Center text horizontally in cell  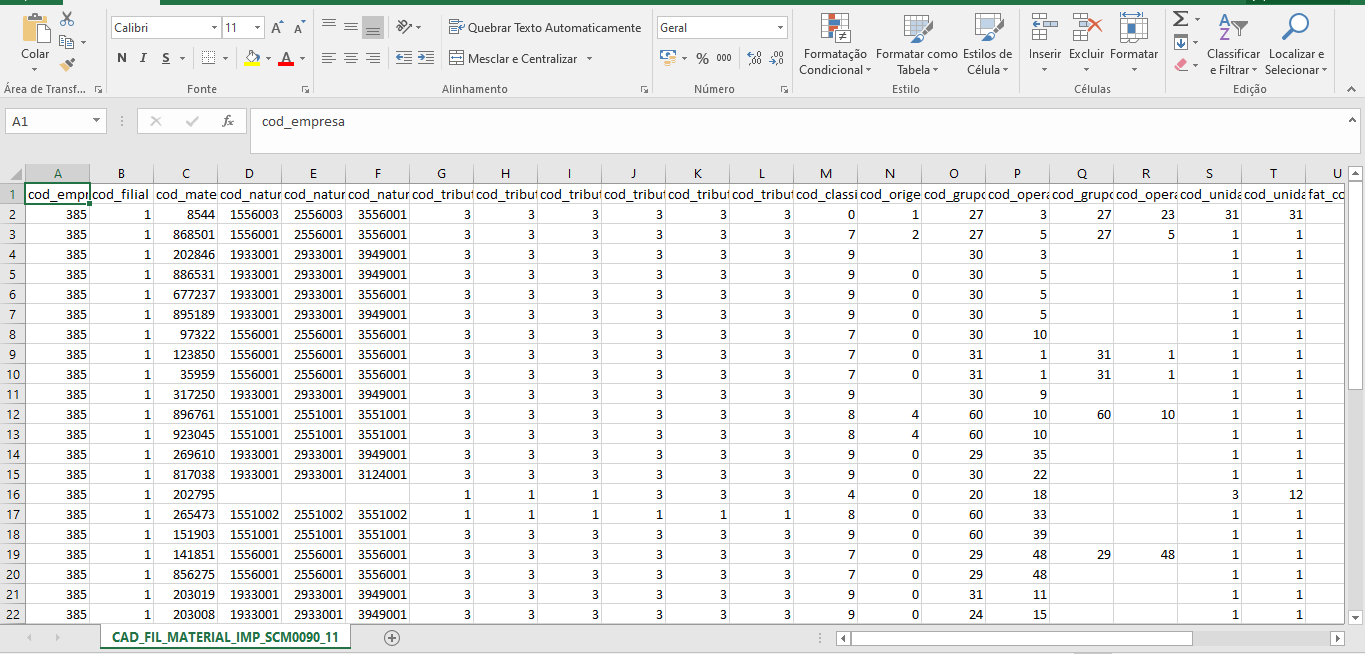350,58
